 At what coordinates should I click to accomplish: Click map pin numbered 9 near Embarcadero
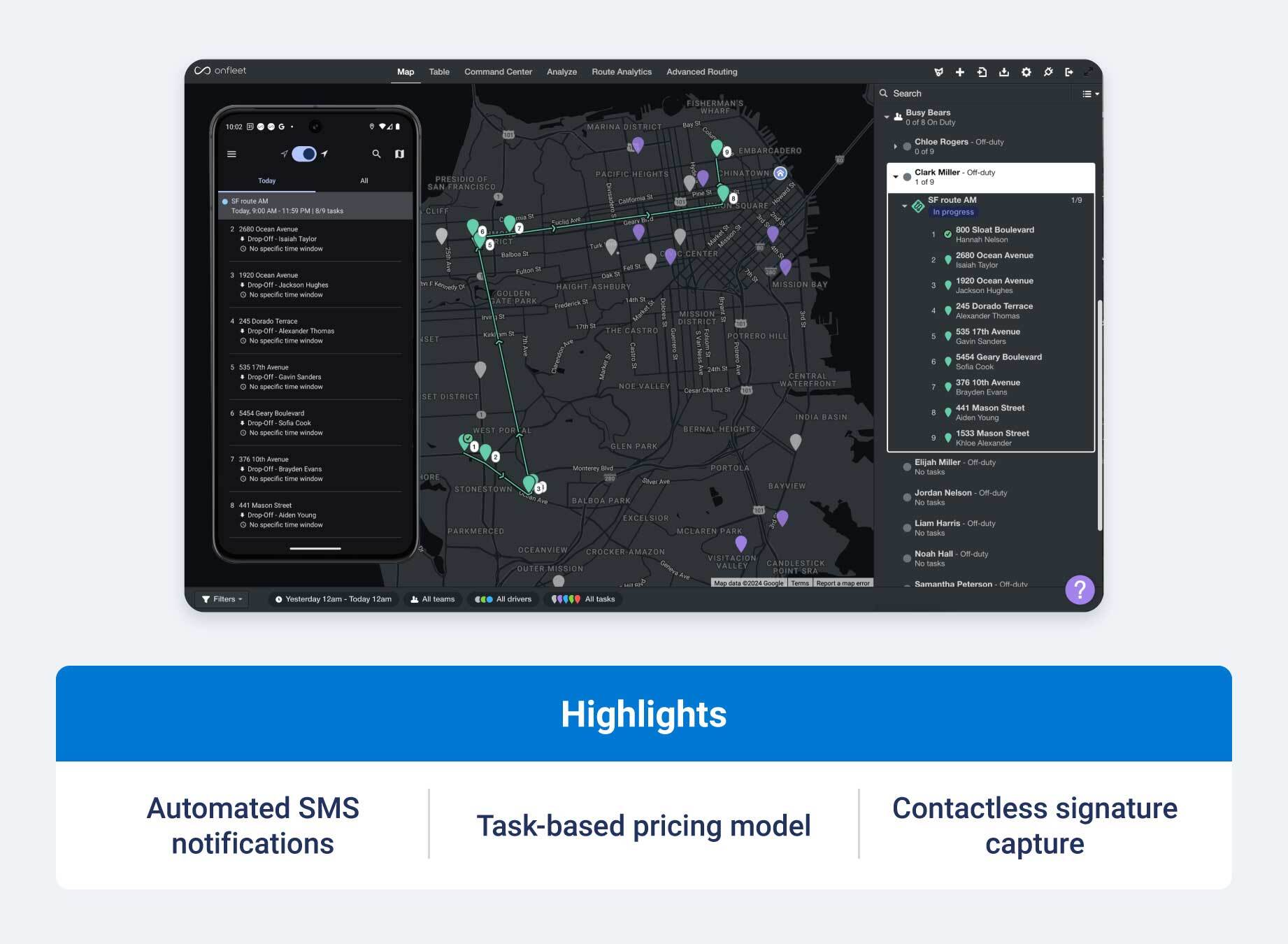(717, 148)
